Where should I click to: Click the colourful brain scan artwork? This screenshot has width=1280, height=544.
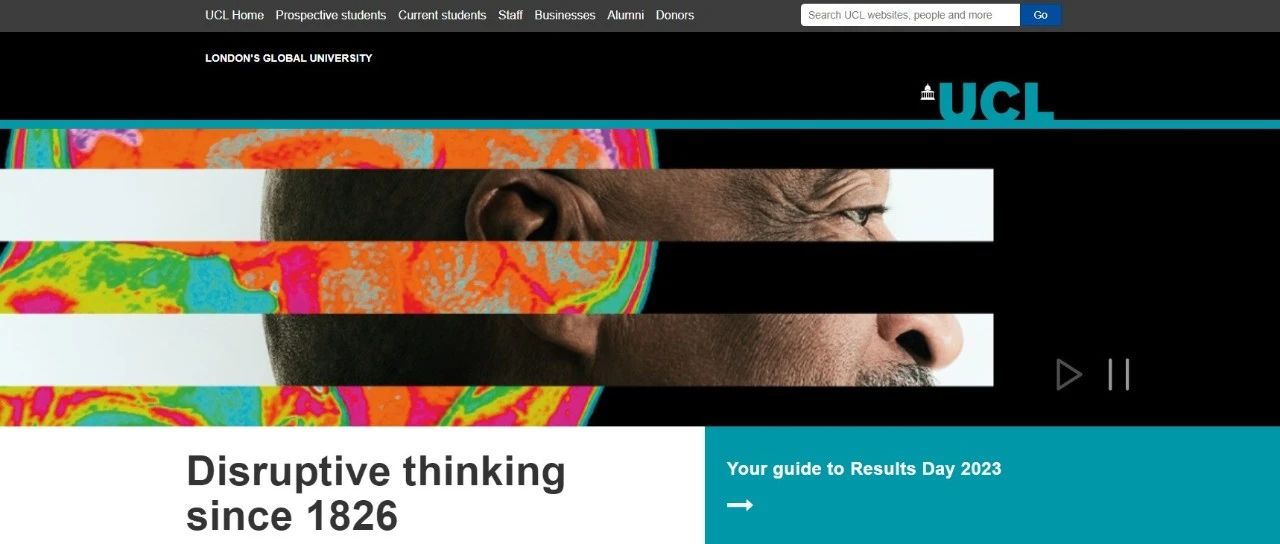click(330, 276)
